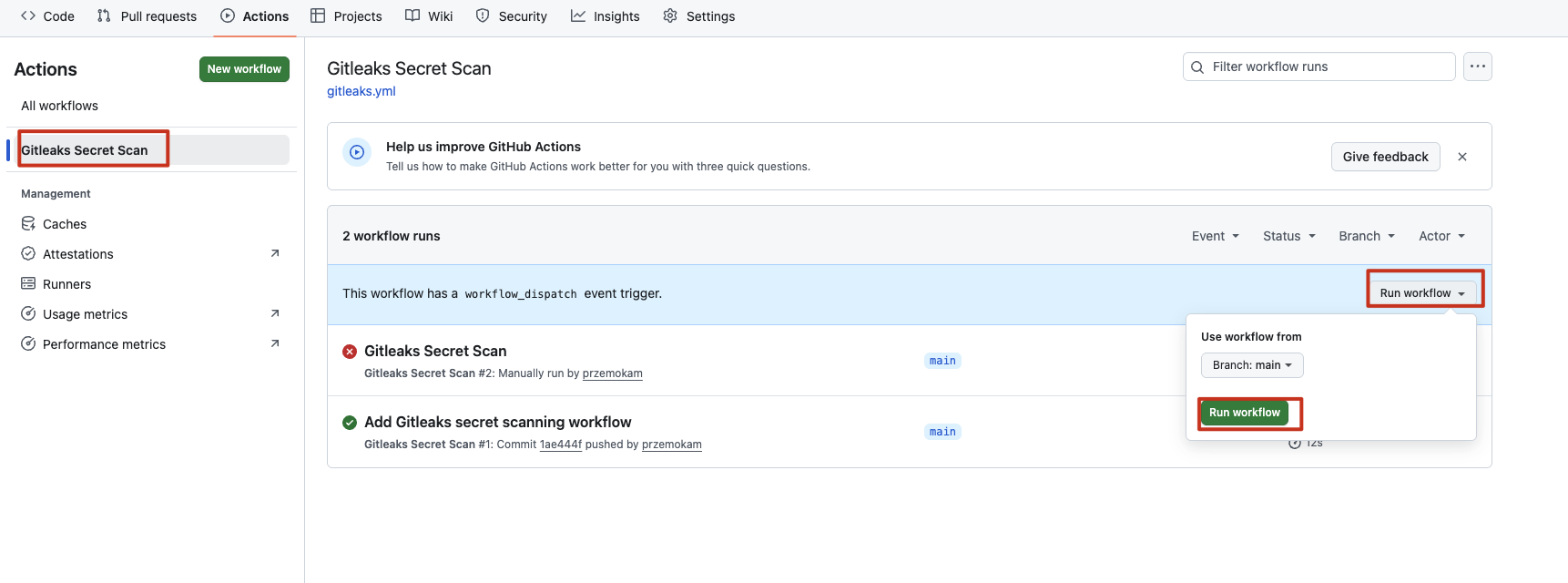The width and height of the screenshot is (1568, 583).
Task: Open the Actor filter dropdown
Action: tap(1441, 236)
